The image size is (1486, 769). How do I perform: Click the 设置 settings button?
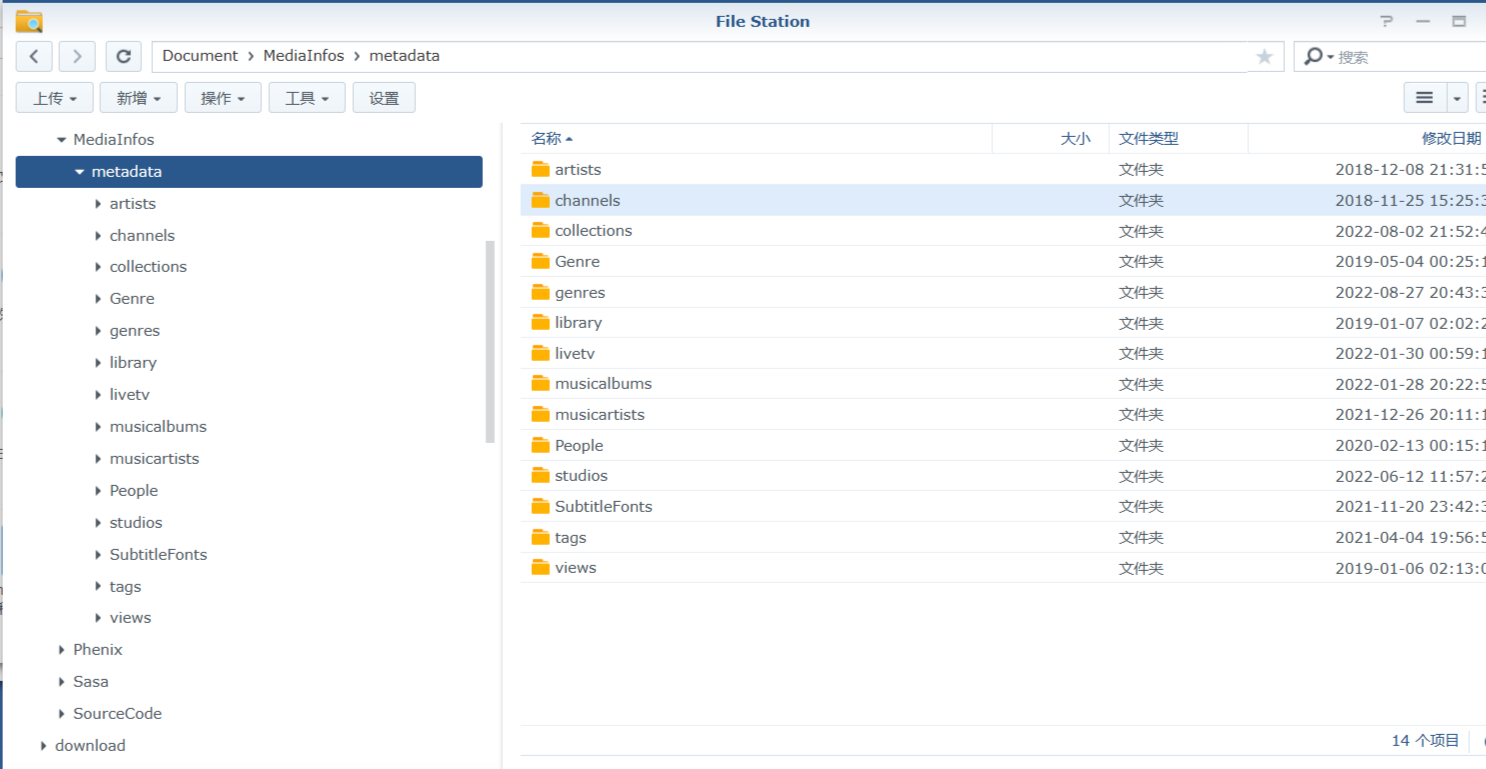click(384, 98)
